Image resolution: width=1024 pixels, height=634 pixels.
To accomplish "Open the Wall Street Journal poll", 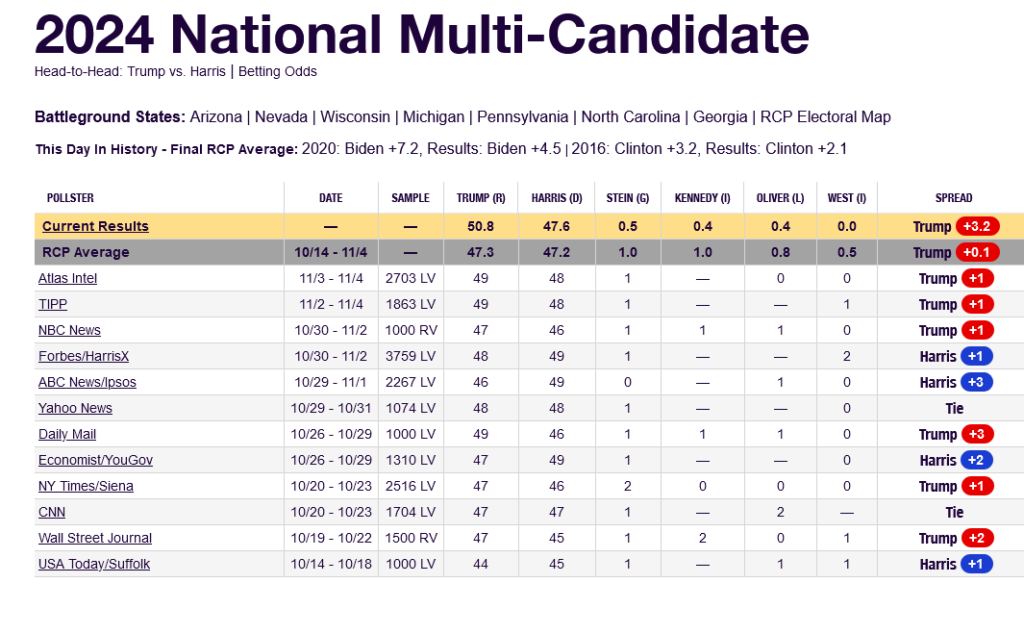I will pos(95,539).
